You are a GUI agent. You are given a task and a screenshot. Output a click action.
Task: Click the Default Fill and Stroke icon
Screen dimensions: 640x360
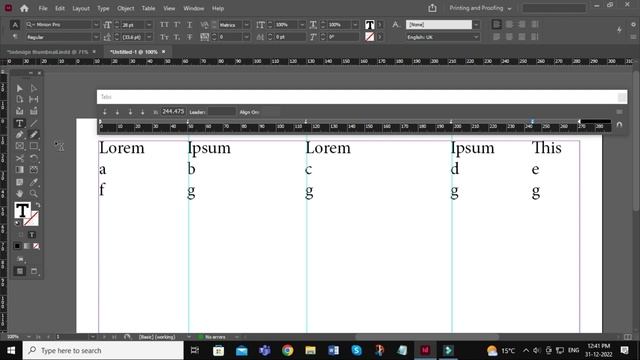(x=17, y=223)
